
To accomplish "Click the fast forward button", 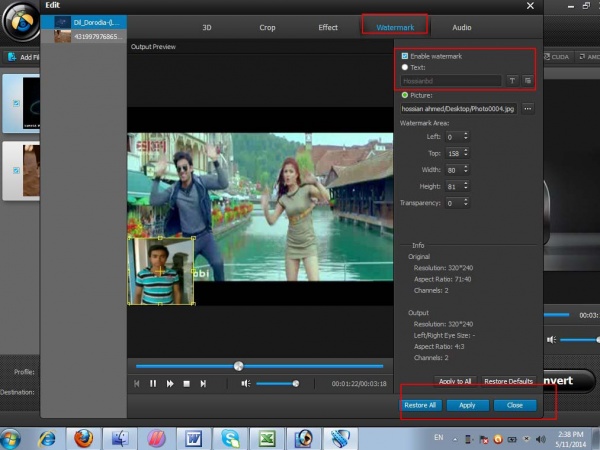I will click(x=170, y=383).
